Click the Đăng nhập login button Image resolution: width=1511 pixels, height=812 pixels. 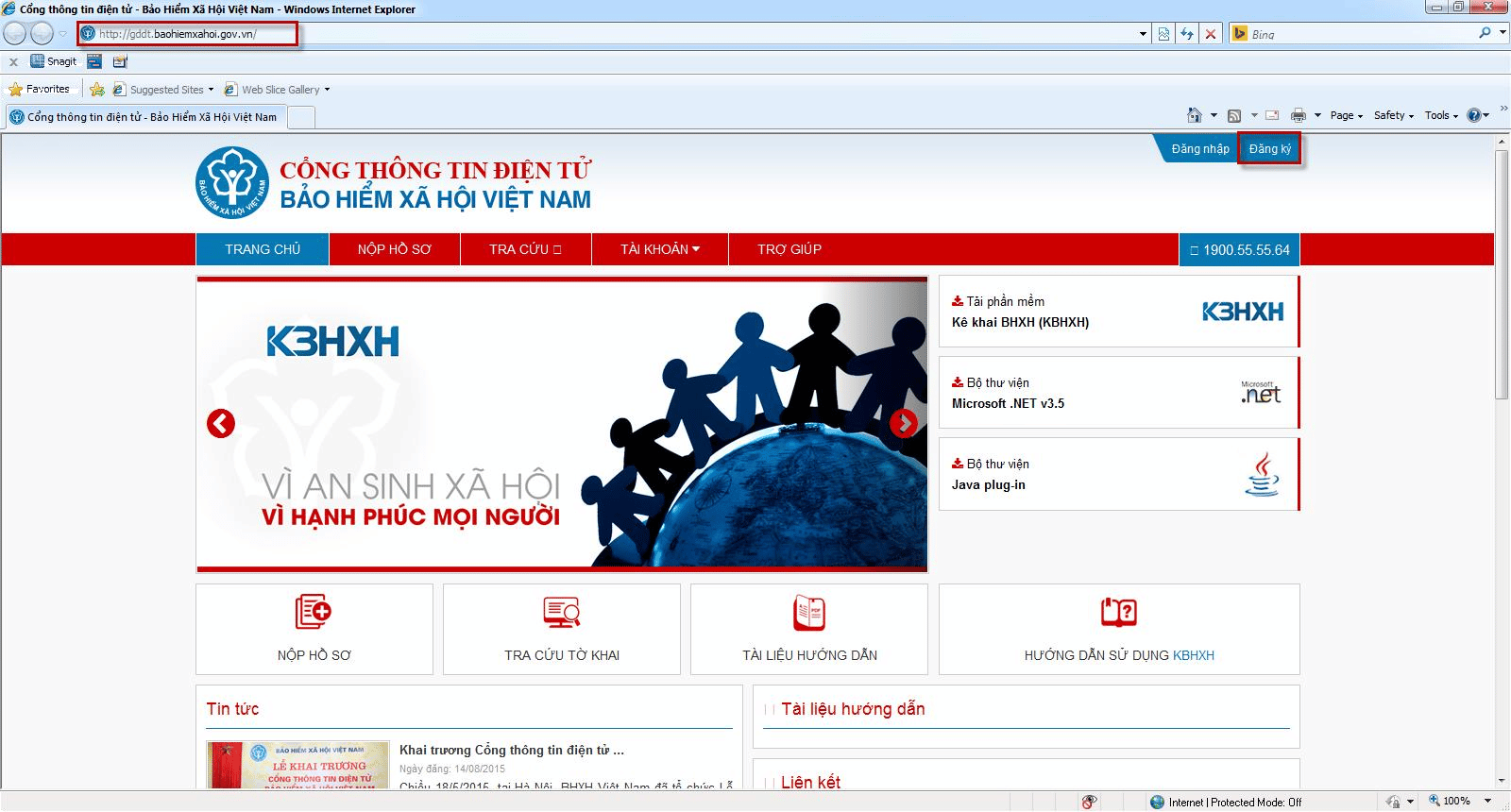pos(1200,149)
